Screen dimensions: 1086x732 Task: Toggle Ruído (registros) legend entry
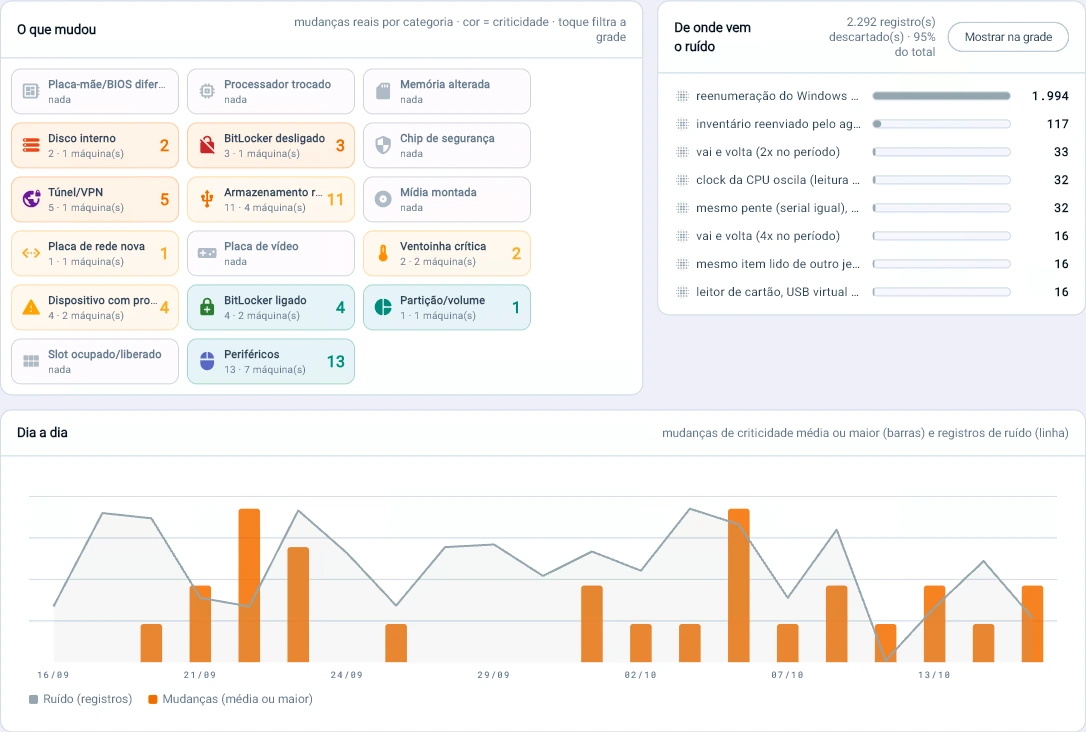[80, 699]
